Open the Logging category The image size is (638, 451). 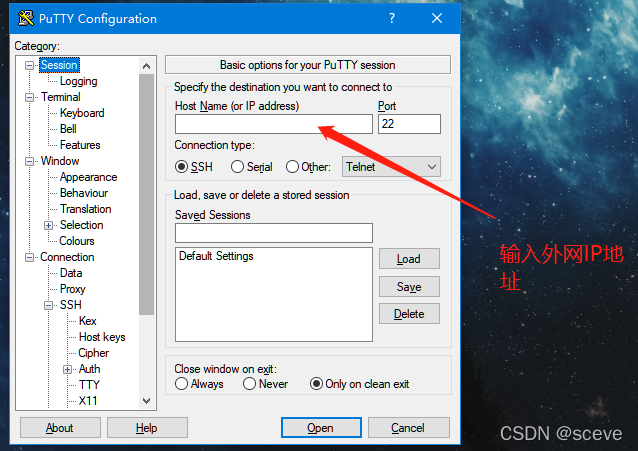click(79, 81)
